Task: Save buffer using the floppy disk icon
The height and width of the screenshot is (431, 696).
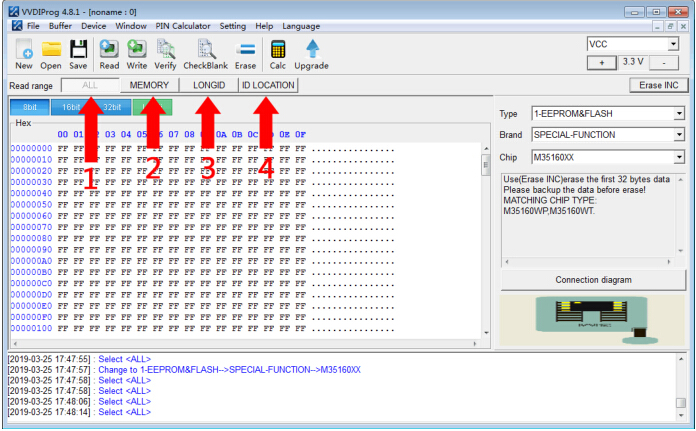Action: pyautogui.click(x=78, y=55)
